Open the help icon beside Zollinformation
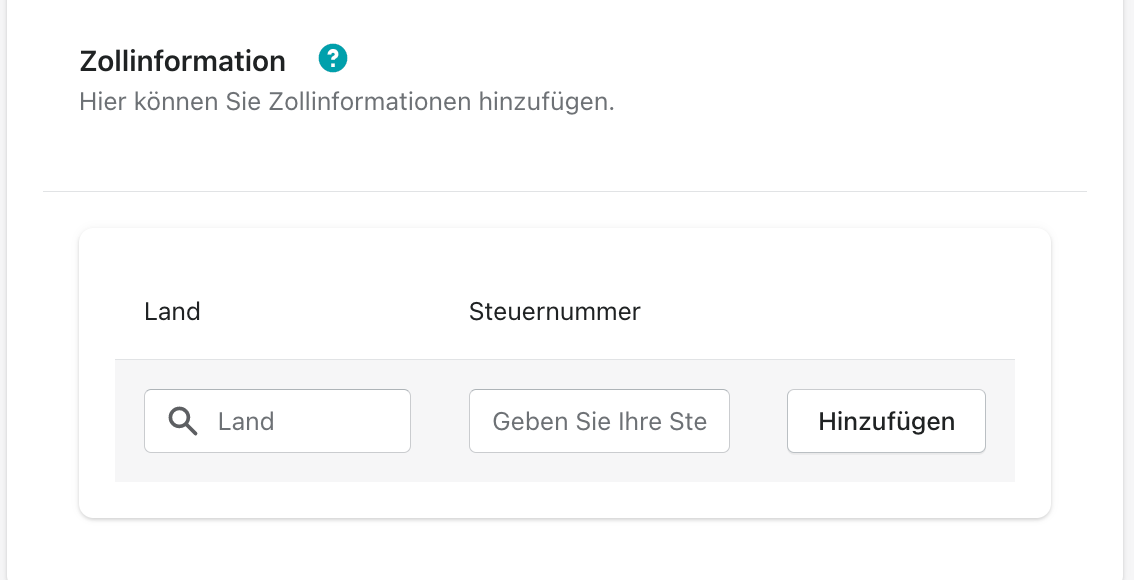This screenshot has width=1134, height=580. click(x=333, y=58)
